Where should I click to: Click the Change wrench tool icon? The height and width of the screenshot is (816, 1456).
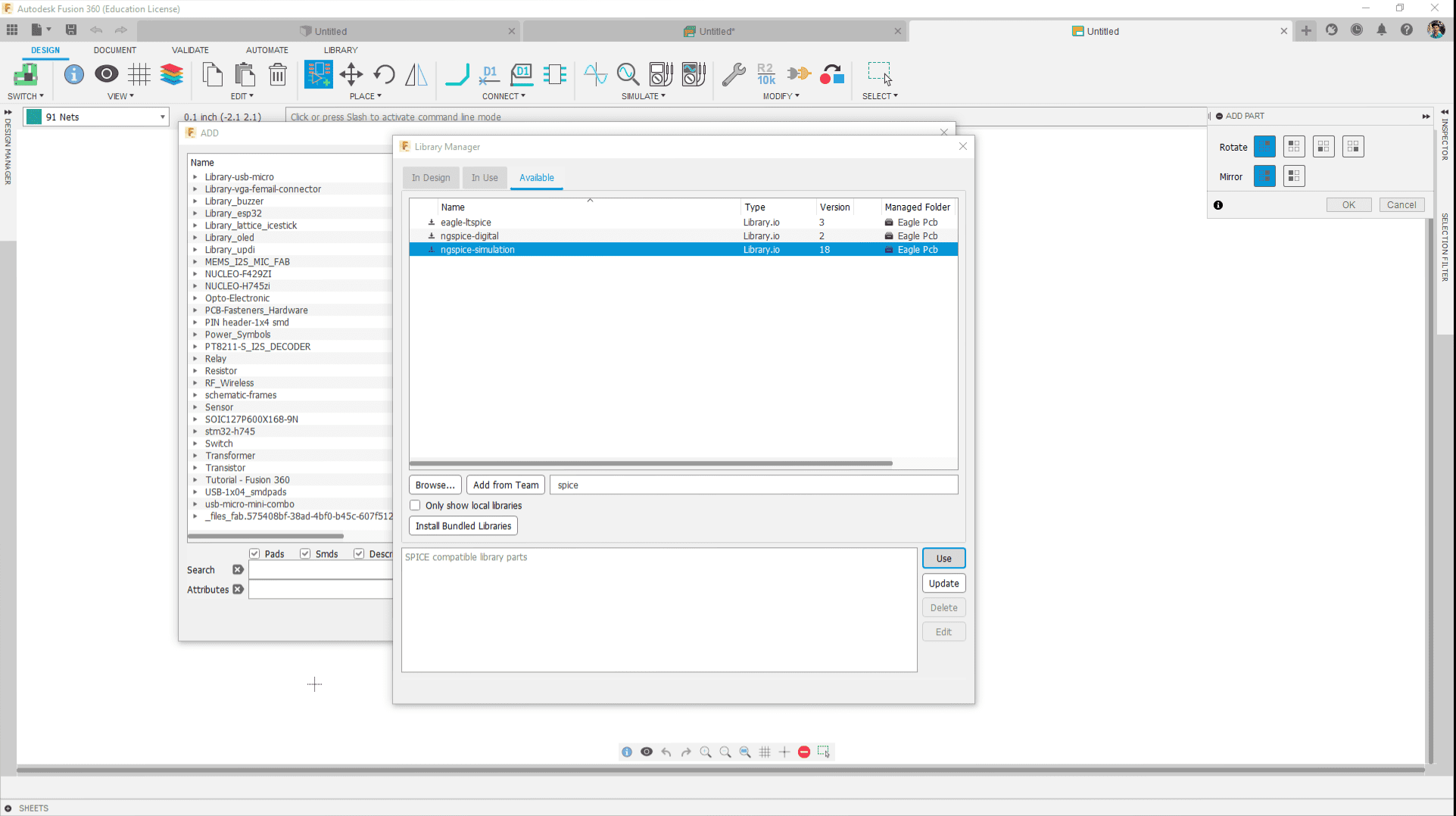point(734,74)
